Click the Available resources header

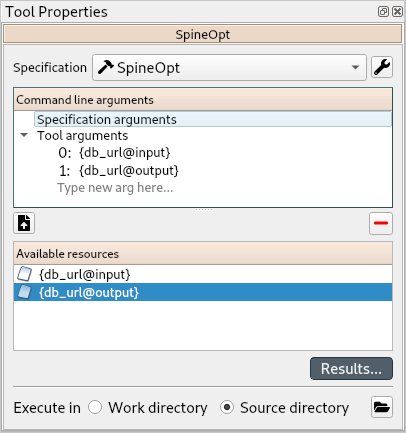[203, 254]
